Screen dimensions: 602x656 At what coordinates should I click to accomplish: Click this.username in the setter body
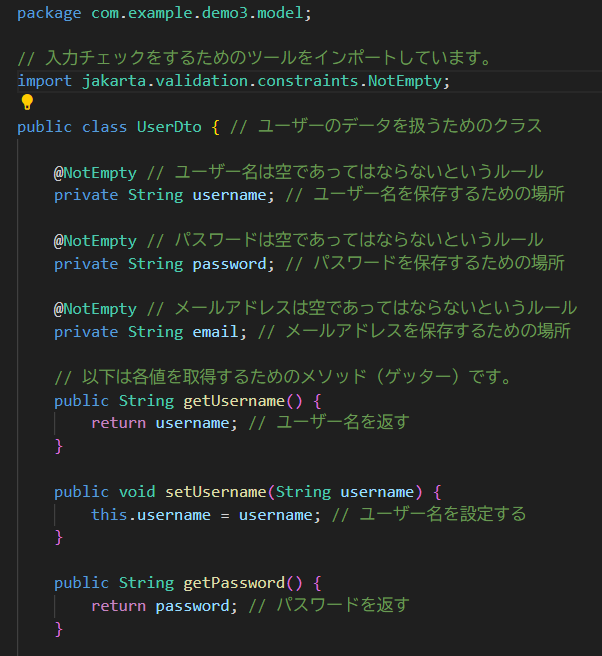coord(151,514)
